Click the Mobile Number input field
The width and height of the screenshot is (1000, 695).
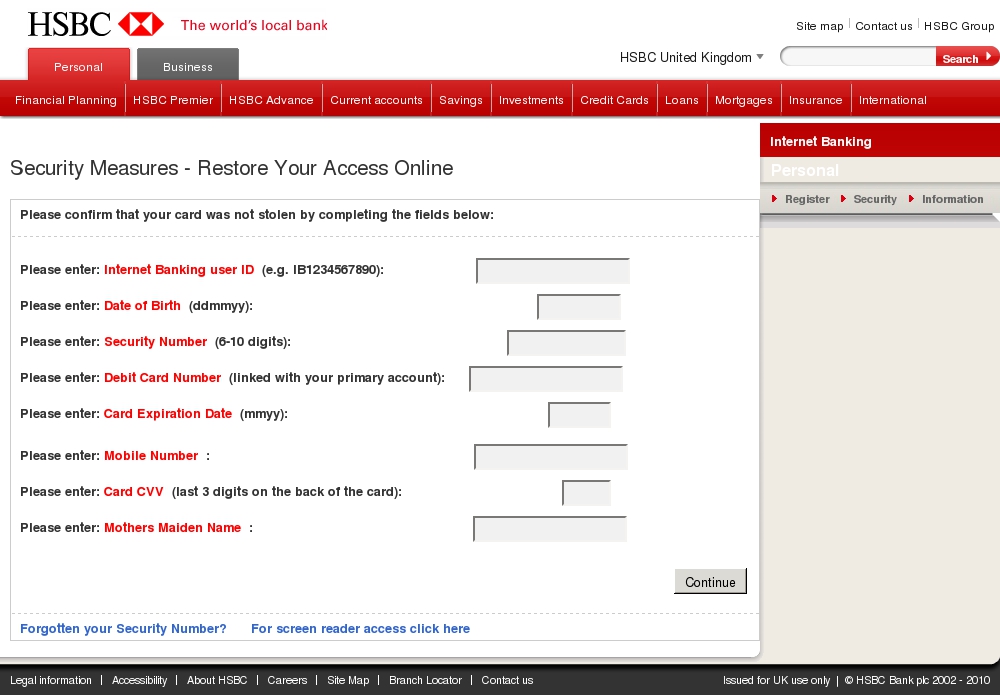point(551,457)
